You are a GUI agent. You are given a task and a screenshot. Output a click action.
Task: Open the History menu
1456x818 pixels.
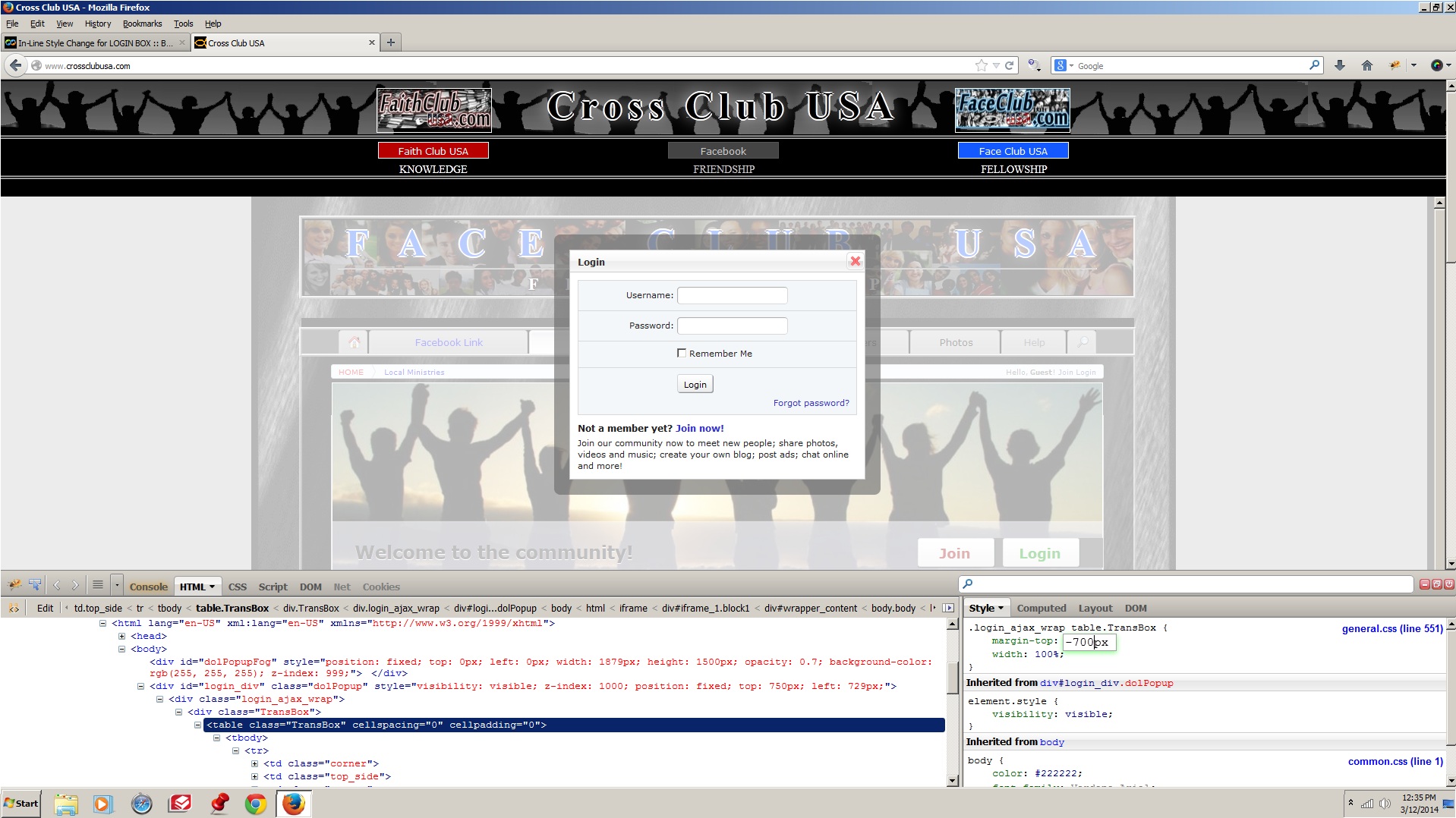pos(98,24)
